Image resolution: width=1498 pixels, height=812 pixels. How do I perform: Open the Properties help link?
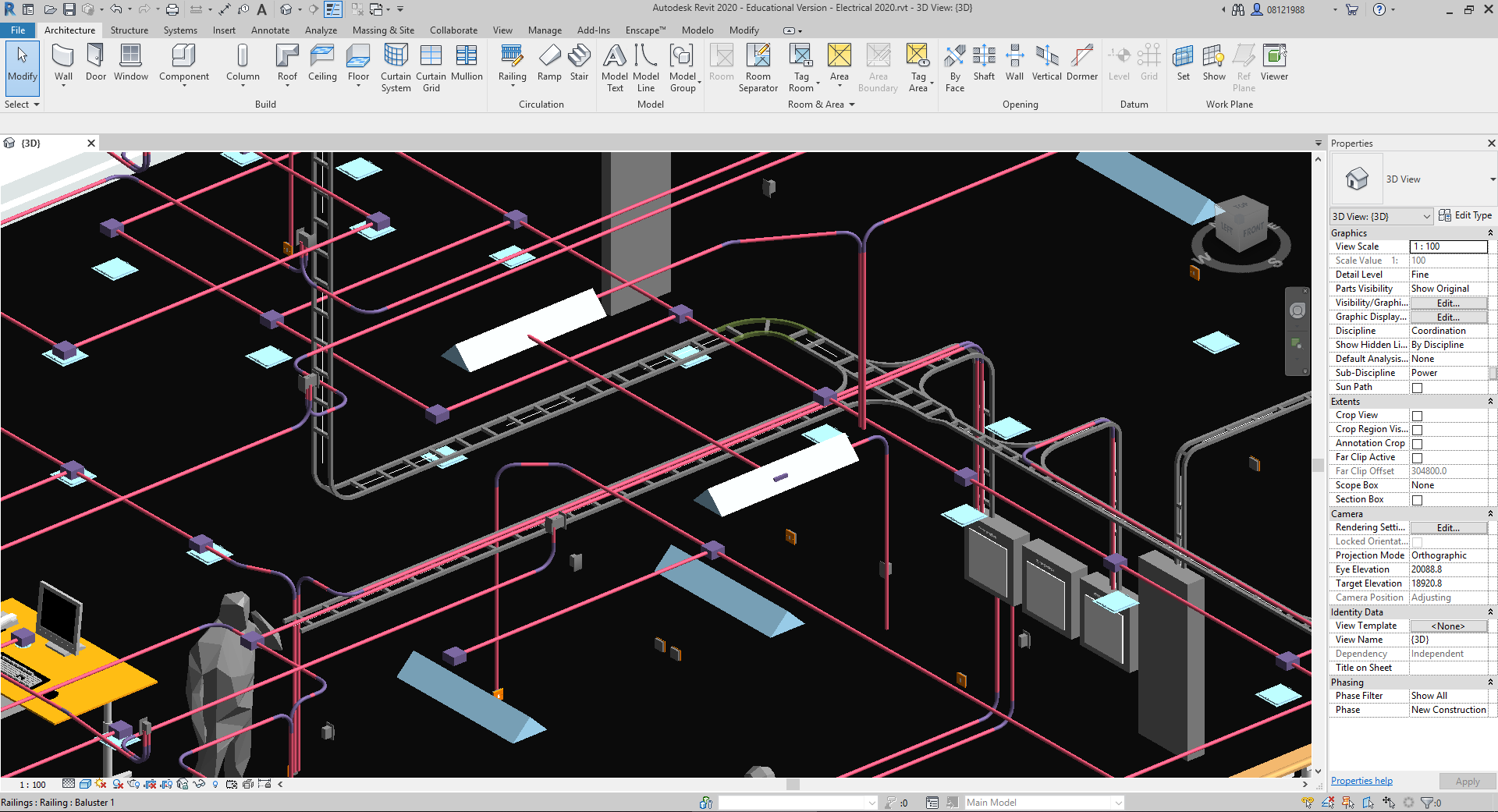coord(1361,781)
